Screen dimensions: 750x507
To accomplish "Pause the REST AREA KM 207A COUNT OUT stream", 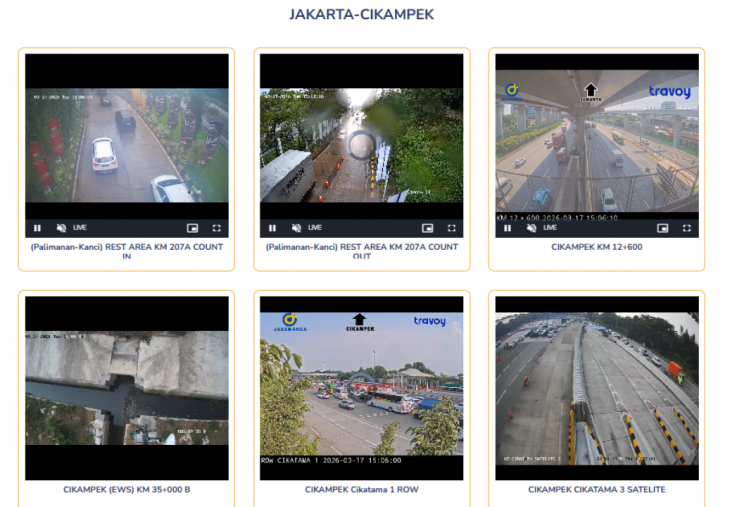I will pyautogui.click(x=272, y=228).
